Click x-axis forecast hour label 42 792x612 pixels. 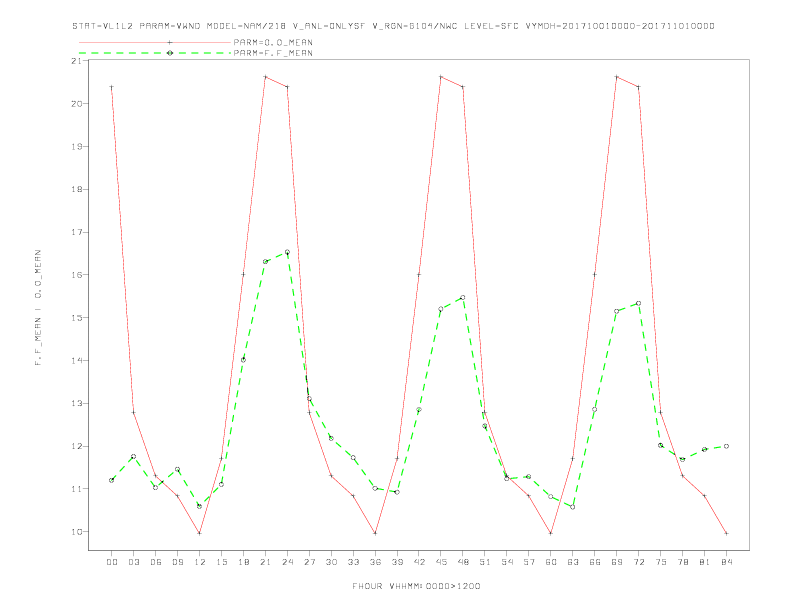[x=419, y=562]
